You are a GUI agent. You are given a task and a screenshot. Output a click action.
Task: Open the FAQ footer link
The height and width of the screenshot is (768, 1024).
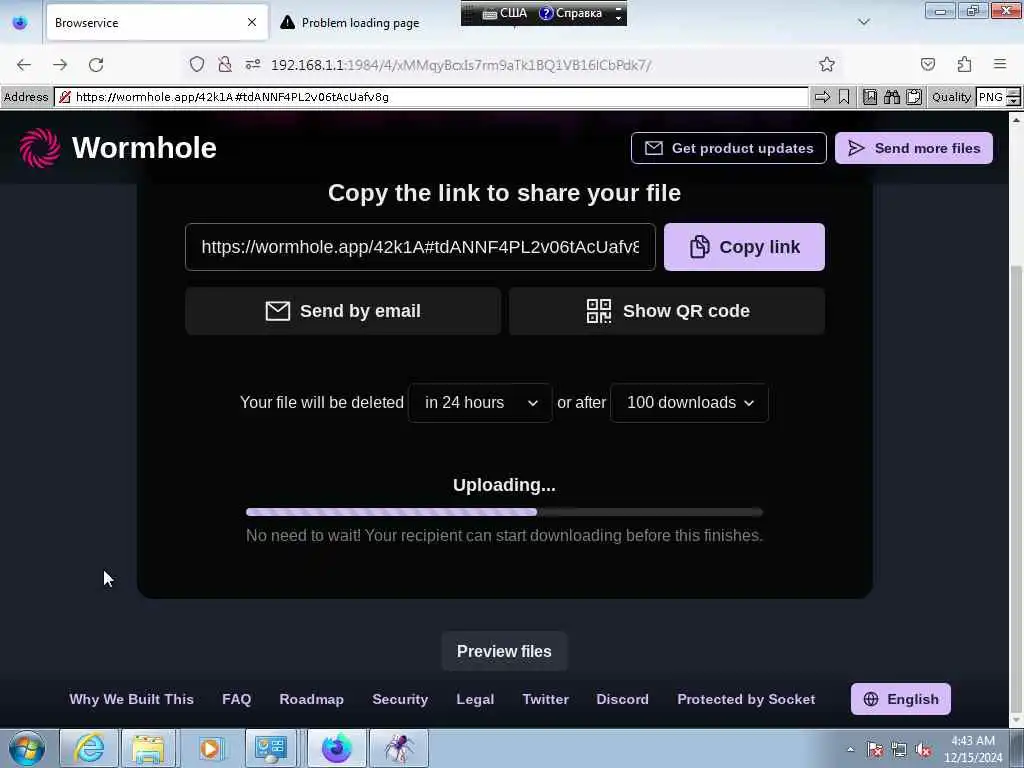[x=236, y=699]
